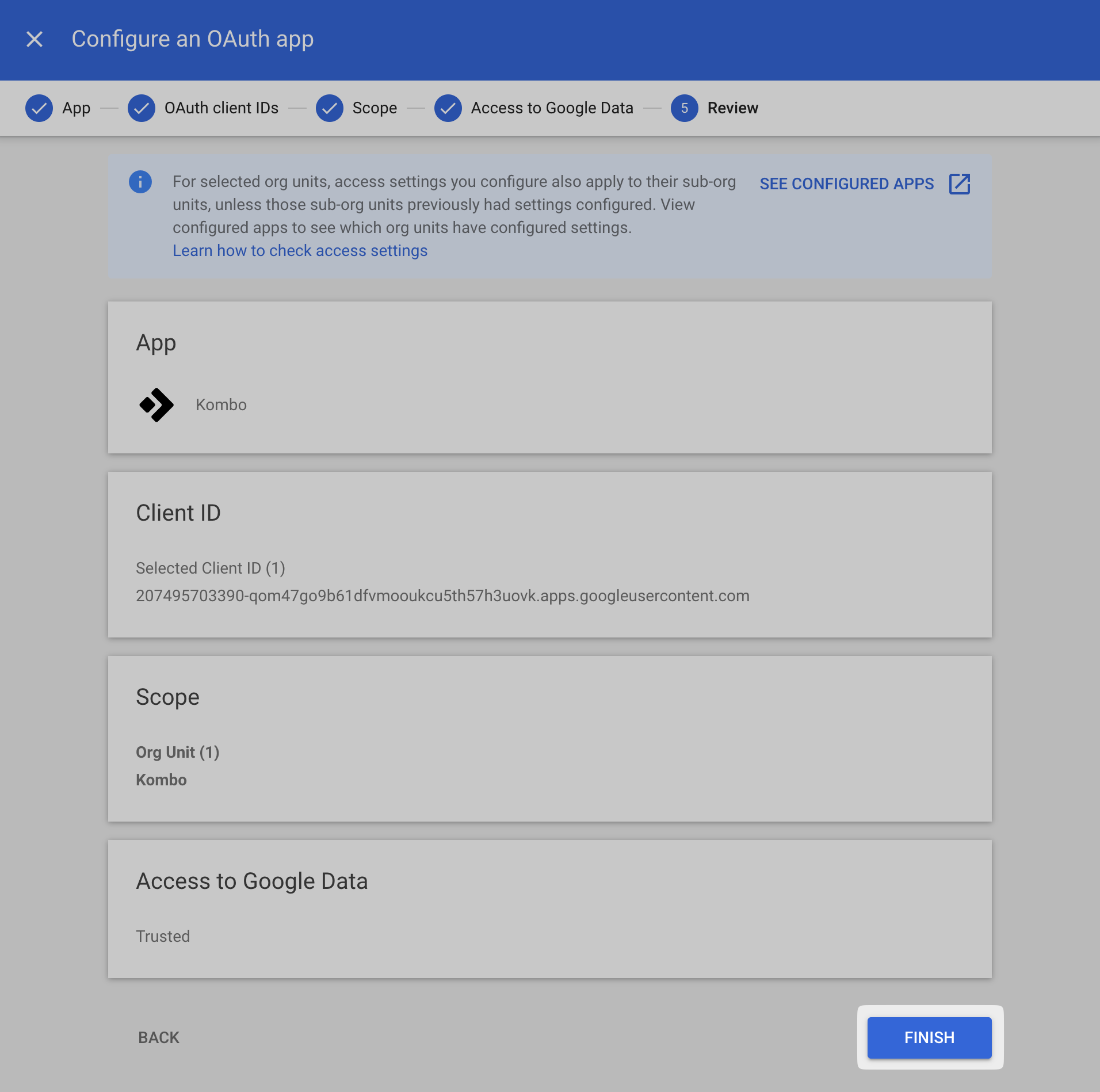Open Learn how to check access settings
The width and height of the screenshot is (1100, 1092).
click(300, 251)
